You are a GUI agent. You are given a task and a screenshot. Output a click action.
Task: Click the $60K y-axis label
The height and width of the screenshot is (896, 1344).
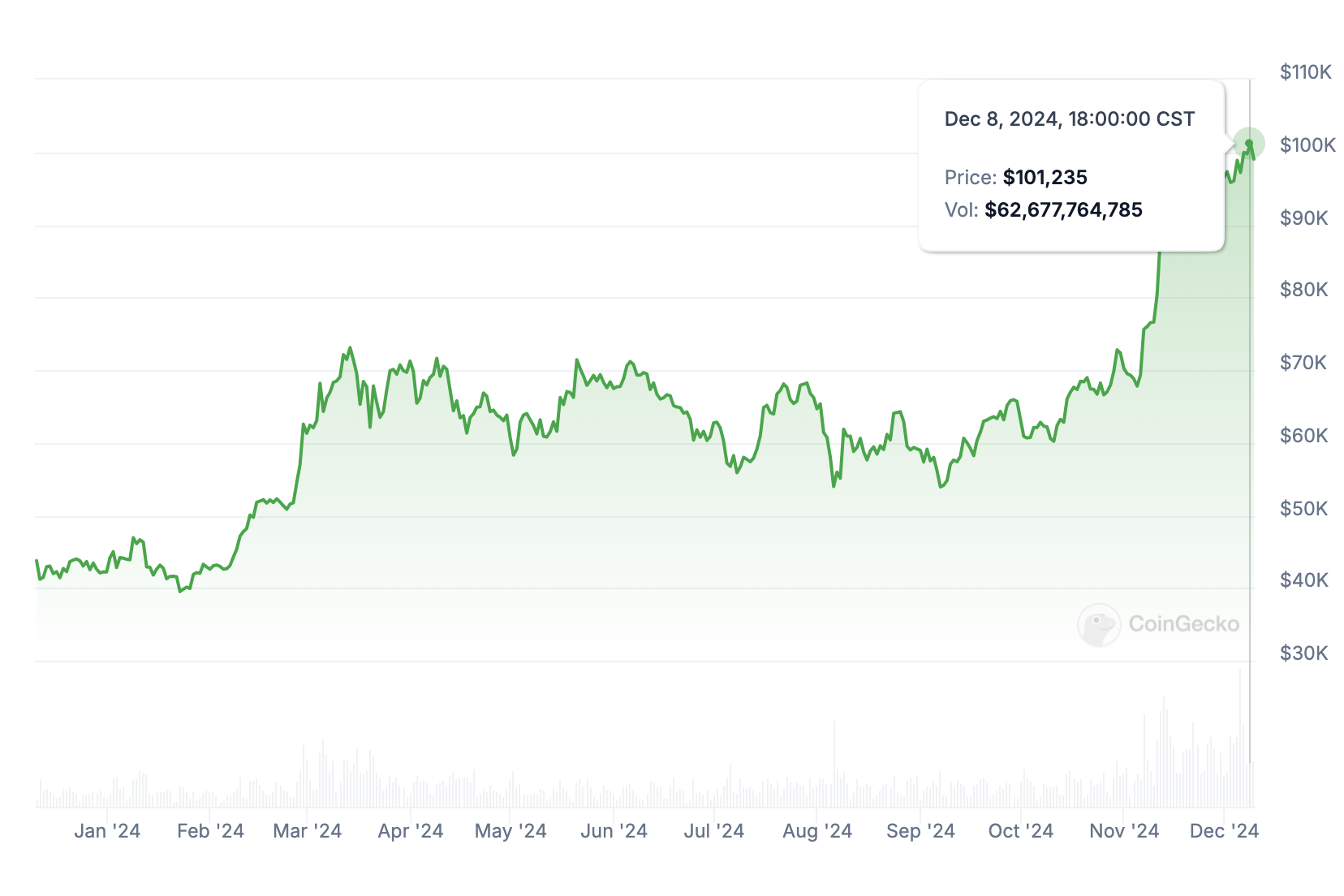[1304, 436]
